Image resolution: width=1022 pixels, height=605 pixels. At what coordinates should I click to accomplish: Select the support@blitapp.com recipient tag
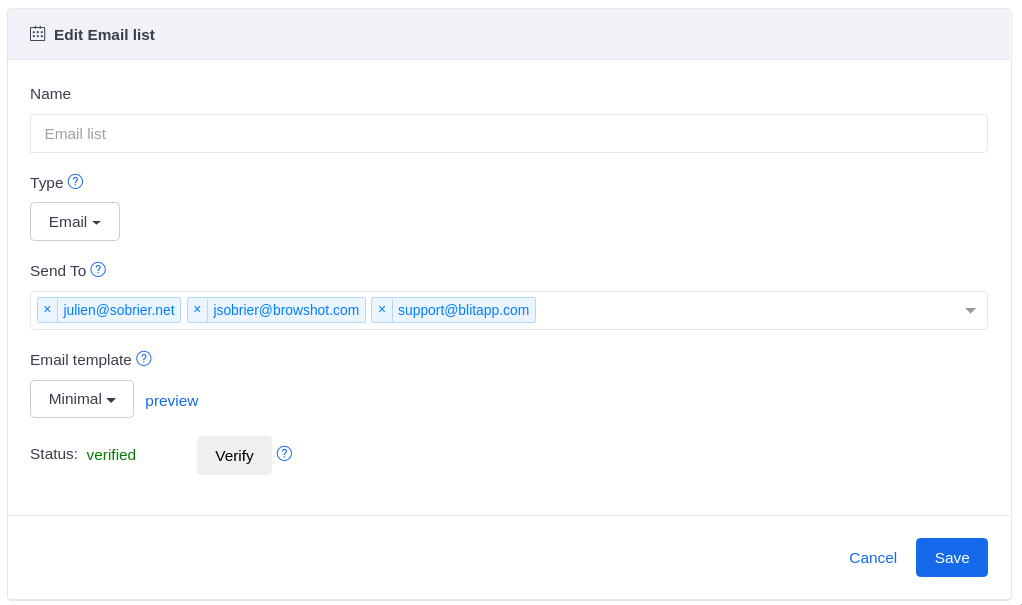pyautogui.click(x=464, y=309)
